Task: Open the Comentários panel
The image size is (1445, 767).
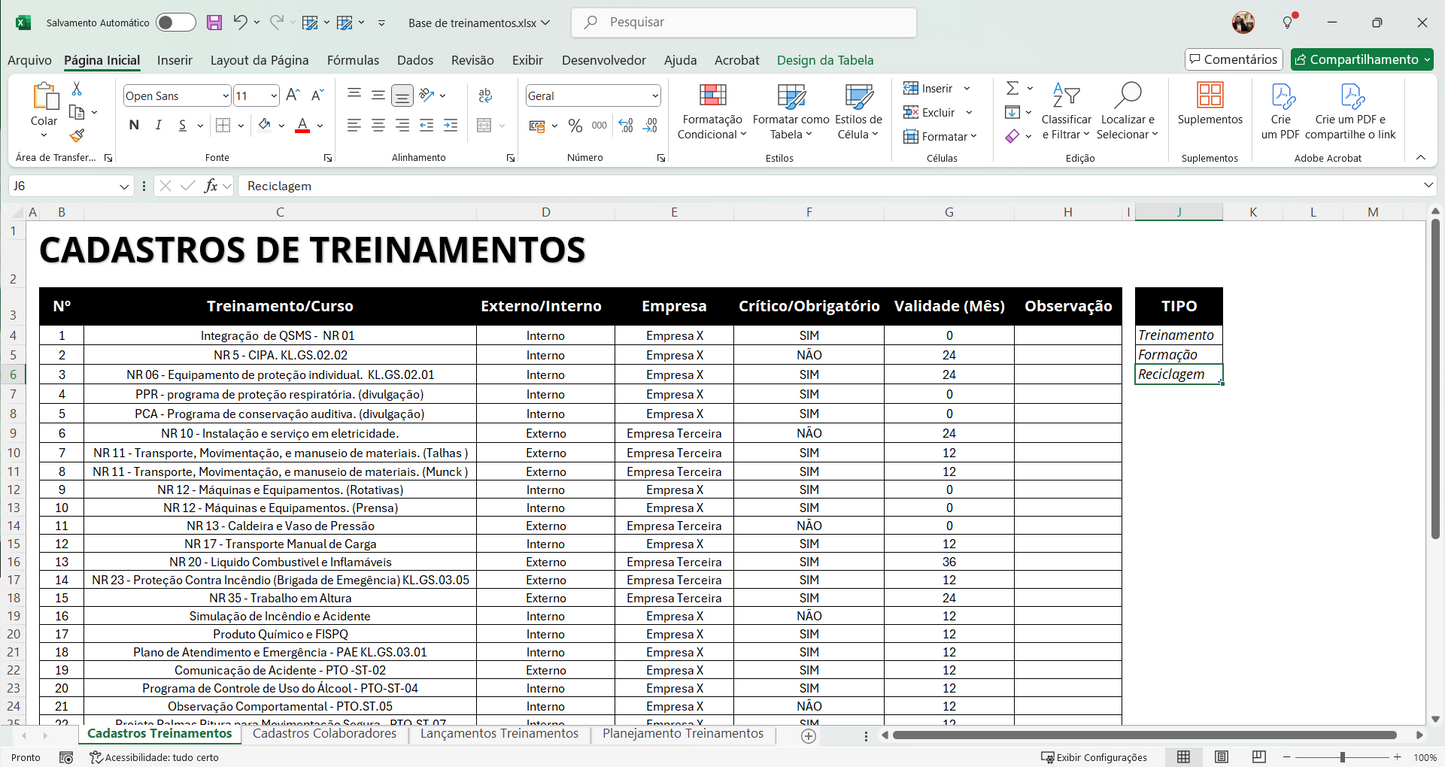Action: coord(1233,59)
